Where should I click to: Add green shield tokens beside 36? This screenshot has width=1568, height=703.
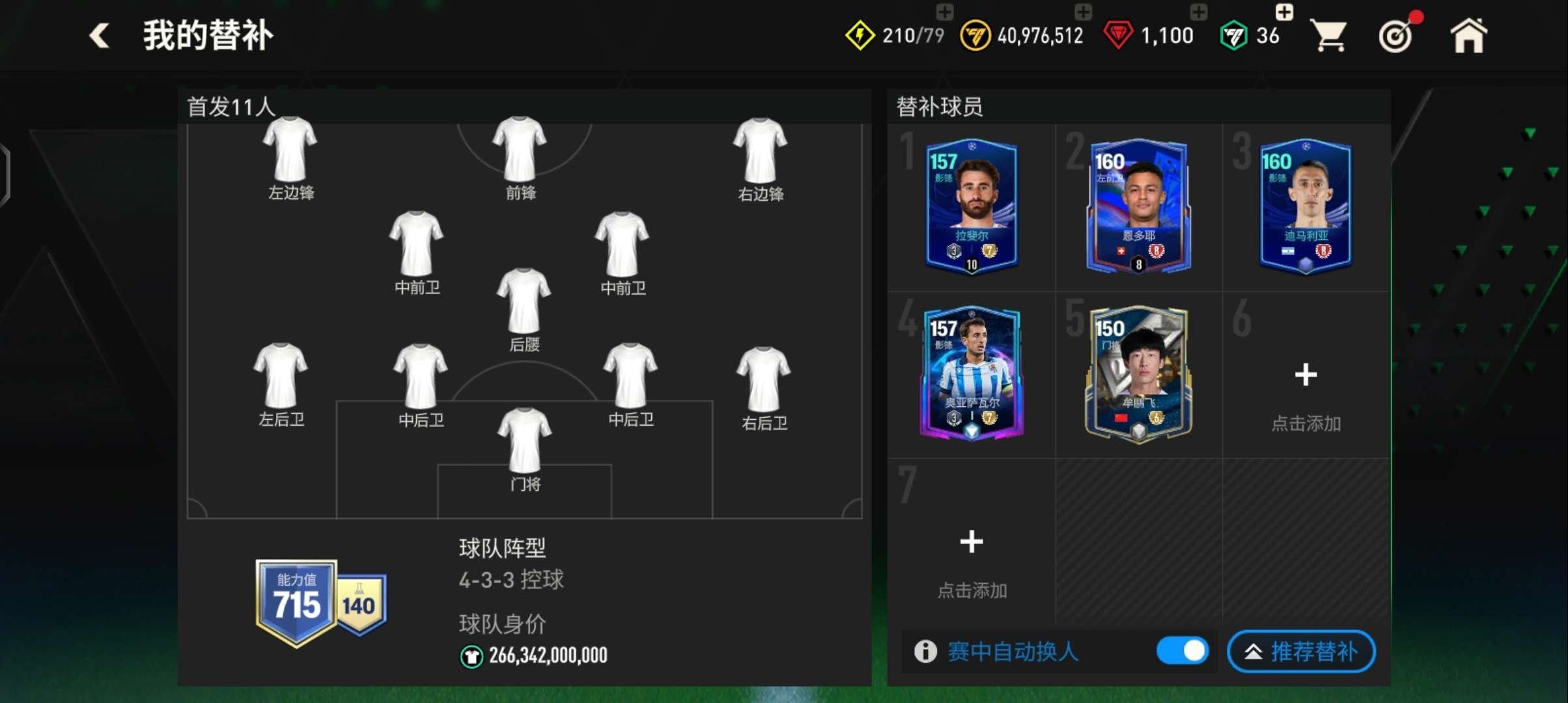click(1284, 11)
